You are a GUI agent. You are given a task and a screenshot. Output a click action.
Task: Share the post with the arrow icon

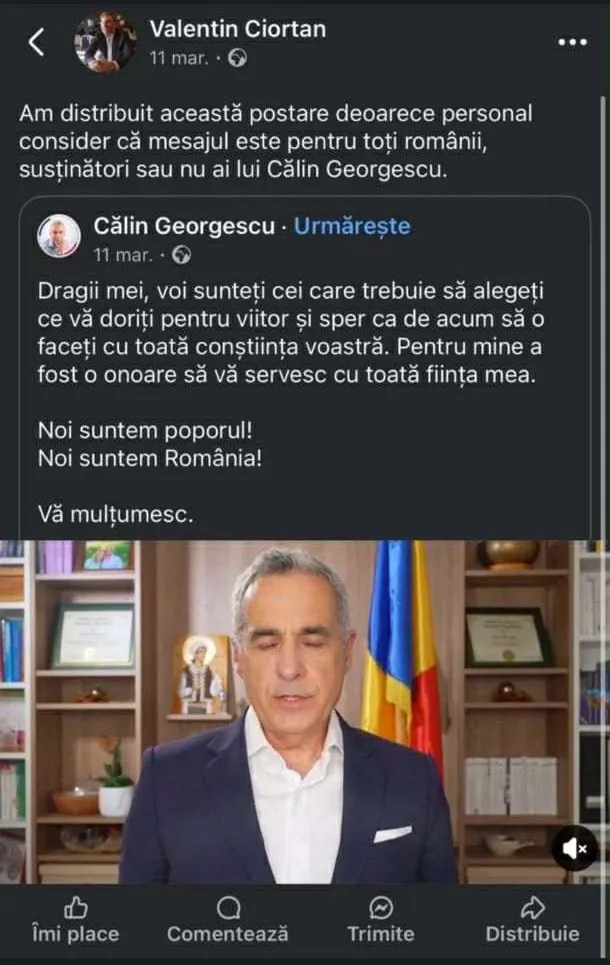click(x=533, y=907)
